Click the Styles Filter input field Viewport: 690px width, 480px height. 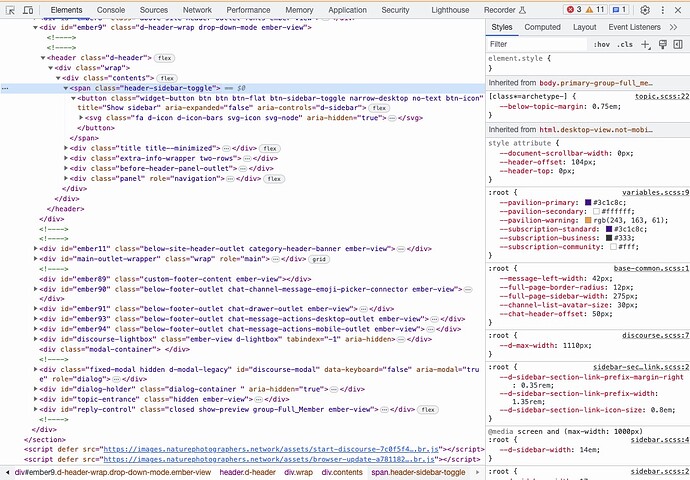[537, 44]
